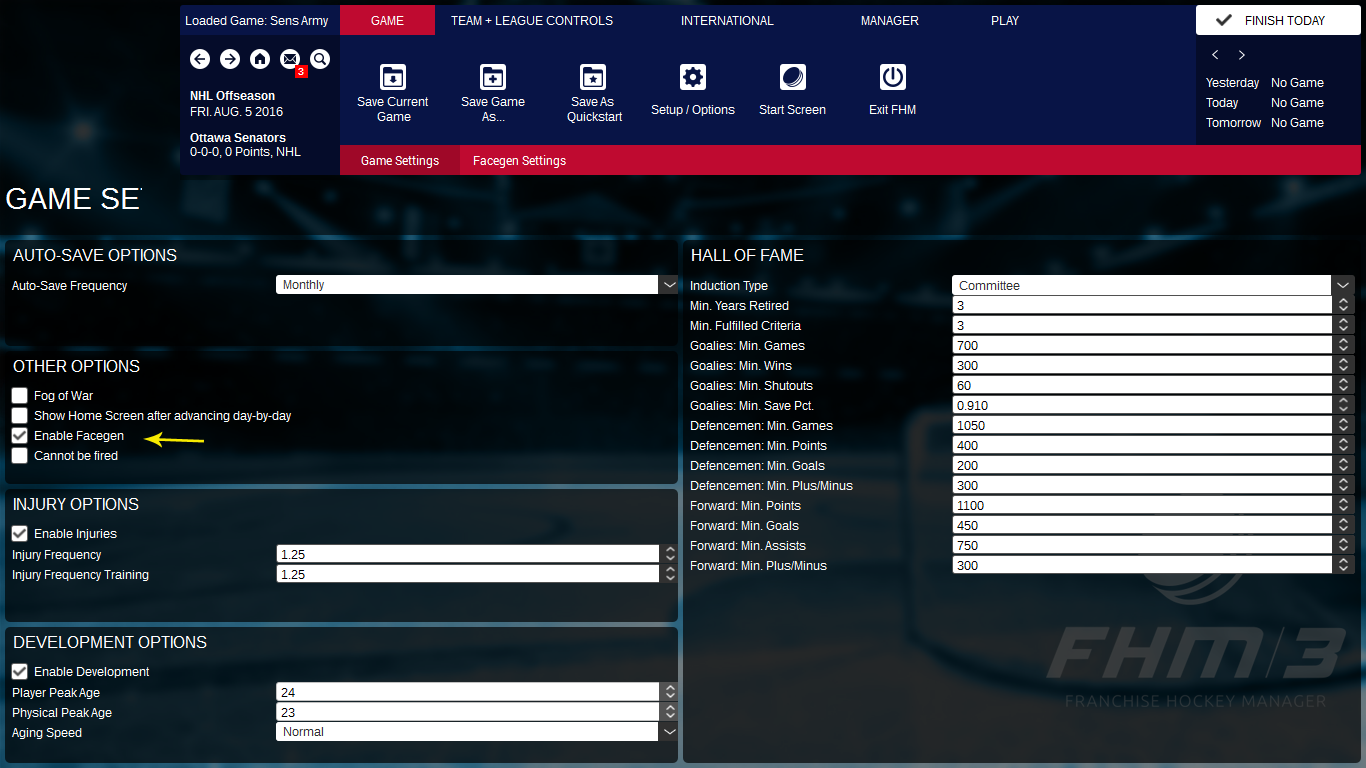The width and height of the screenshot is (1366, 768).
Task: Go to the previous day in schedule
Action: pyautogui.click(x=1215, y=55)
